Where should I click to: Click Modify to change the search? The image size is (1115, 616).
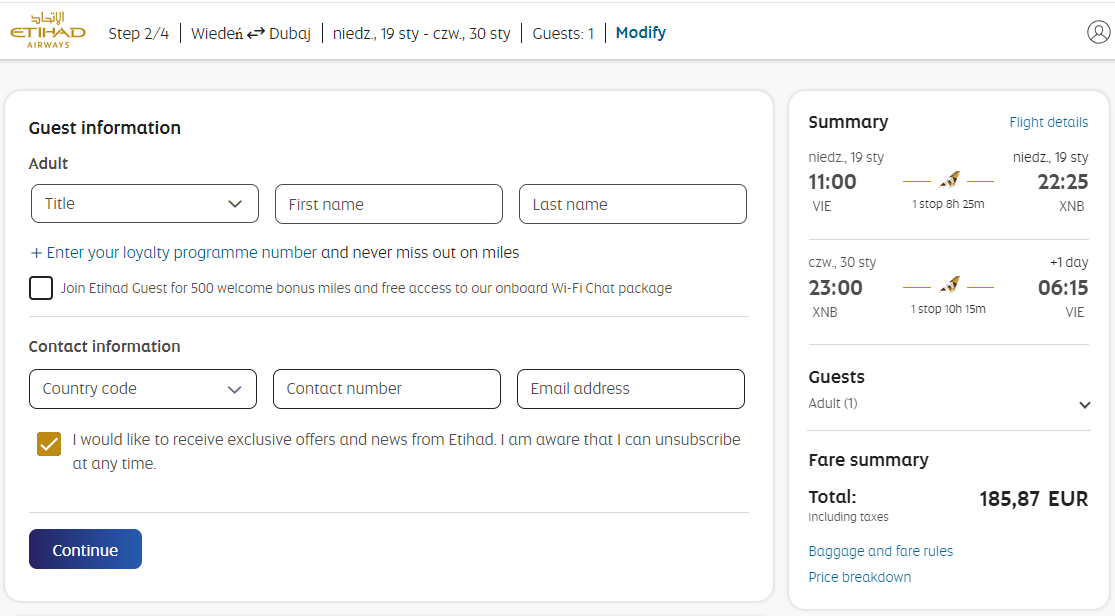(641, 33)
